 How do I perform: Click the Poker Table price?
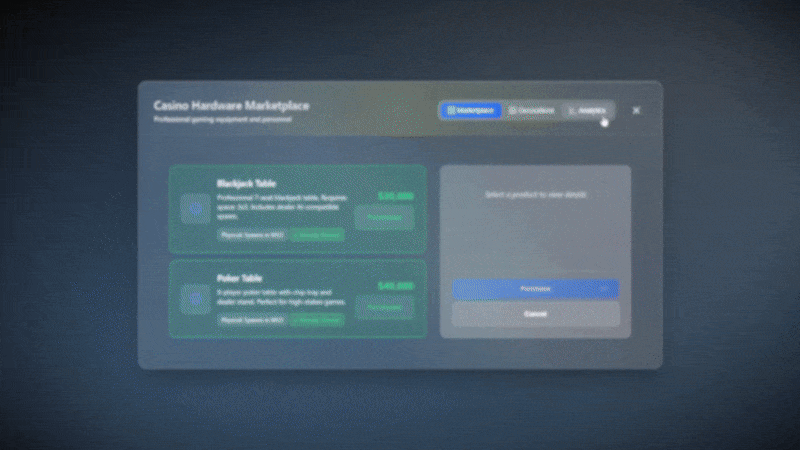point(396,286)
